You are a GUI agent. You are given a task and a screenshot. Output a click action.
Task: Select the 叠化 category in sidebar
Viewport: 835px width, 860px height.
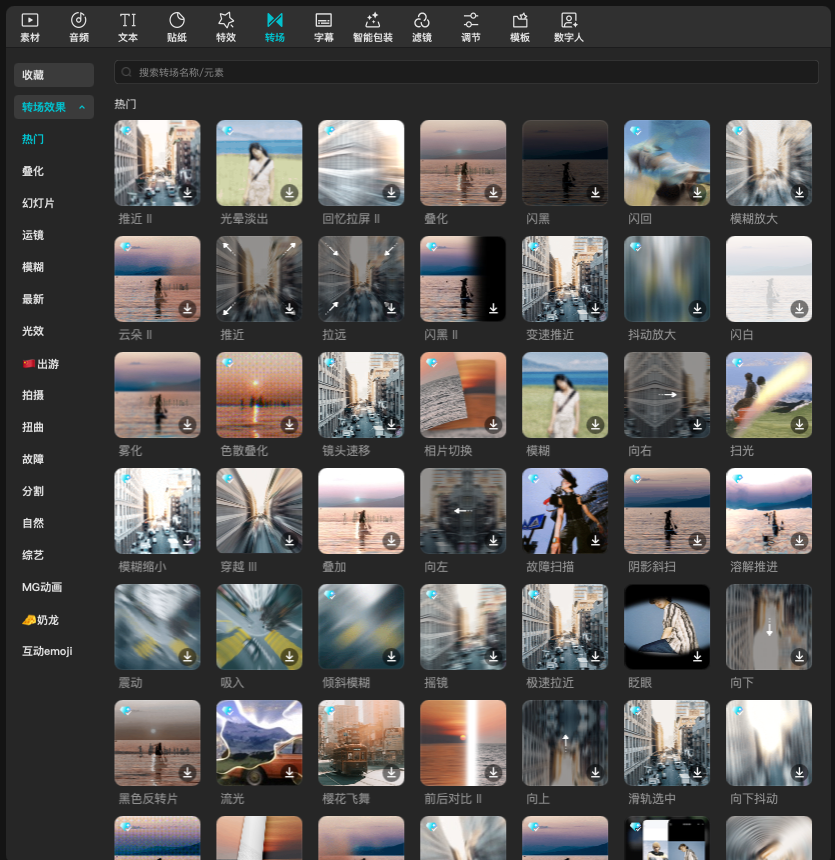(x=33, y=171)
